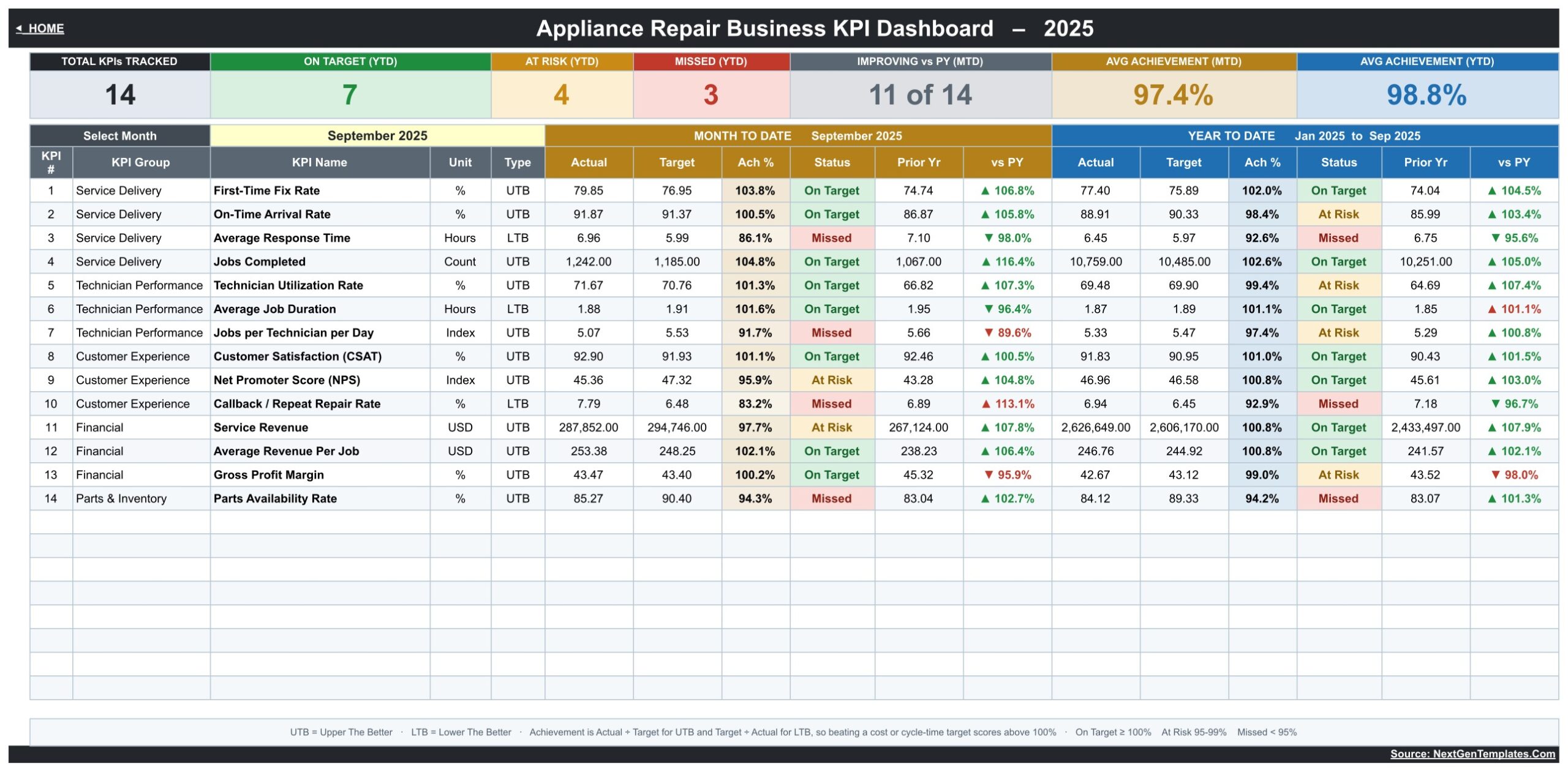Select the ON TARGET (YTD) value 7
The height and width of the screenshot is (772, 1568).
(350, 94)
